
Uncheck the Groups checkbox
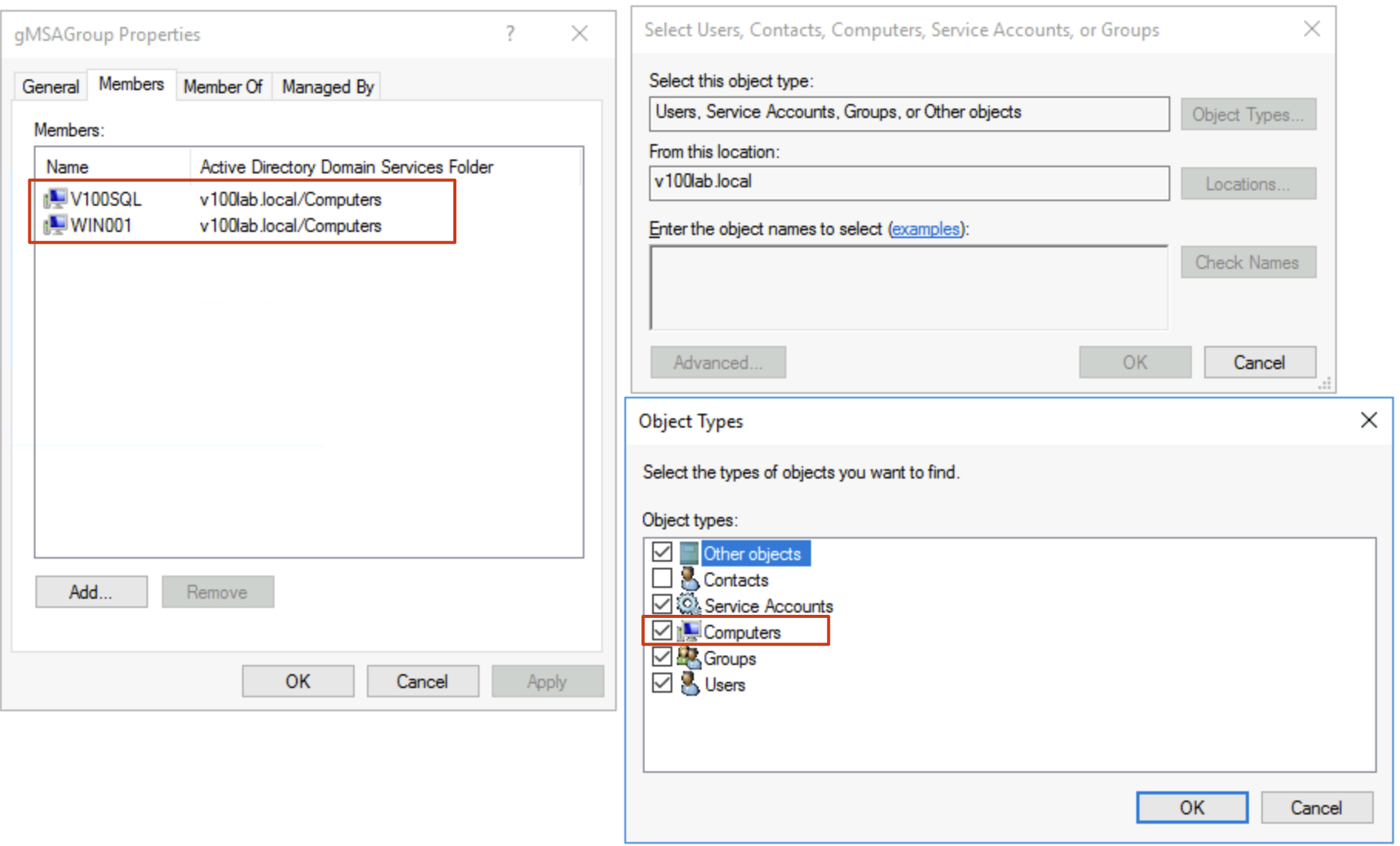point(661,656)
